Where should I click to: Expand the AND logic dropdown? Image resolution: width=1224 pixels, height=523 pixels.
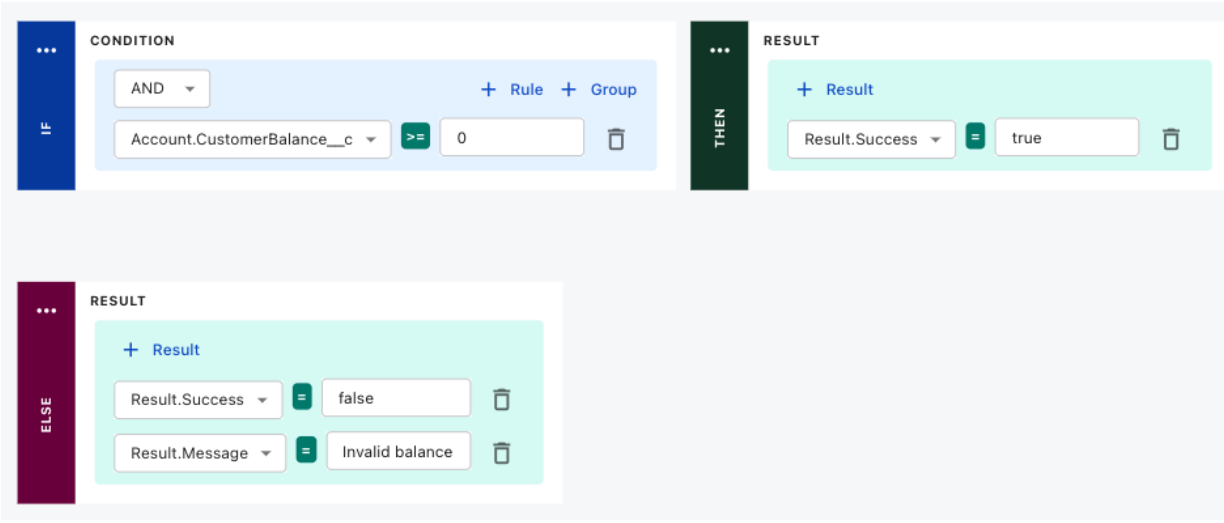coord(162,89)
